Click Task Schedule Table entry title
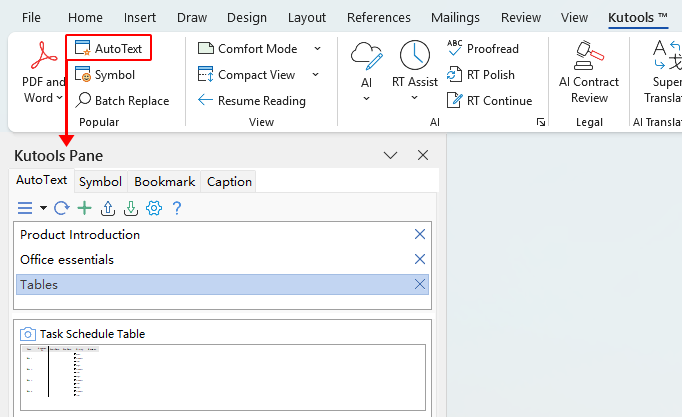 [92, 334]
